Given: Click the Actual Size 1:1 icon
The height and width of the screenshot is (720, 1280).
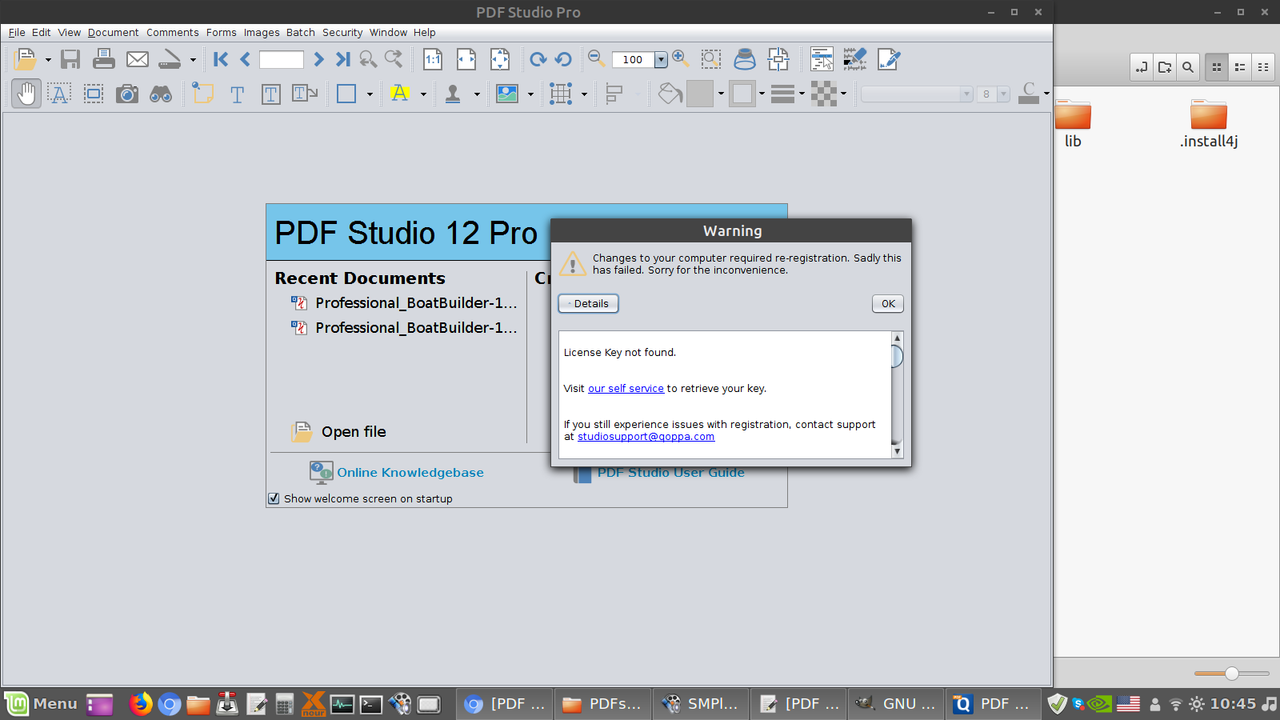Looking at the screenshot, I should tap(433, 59).
